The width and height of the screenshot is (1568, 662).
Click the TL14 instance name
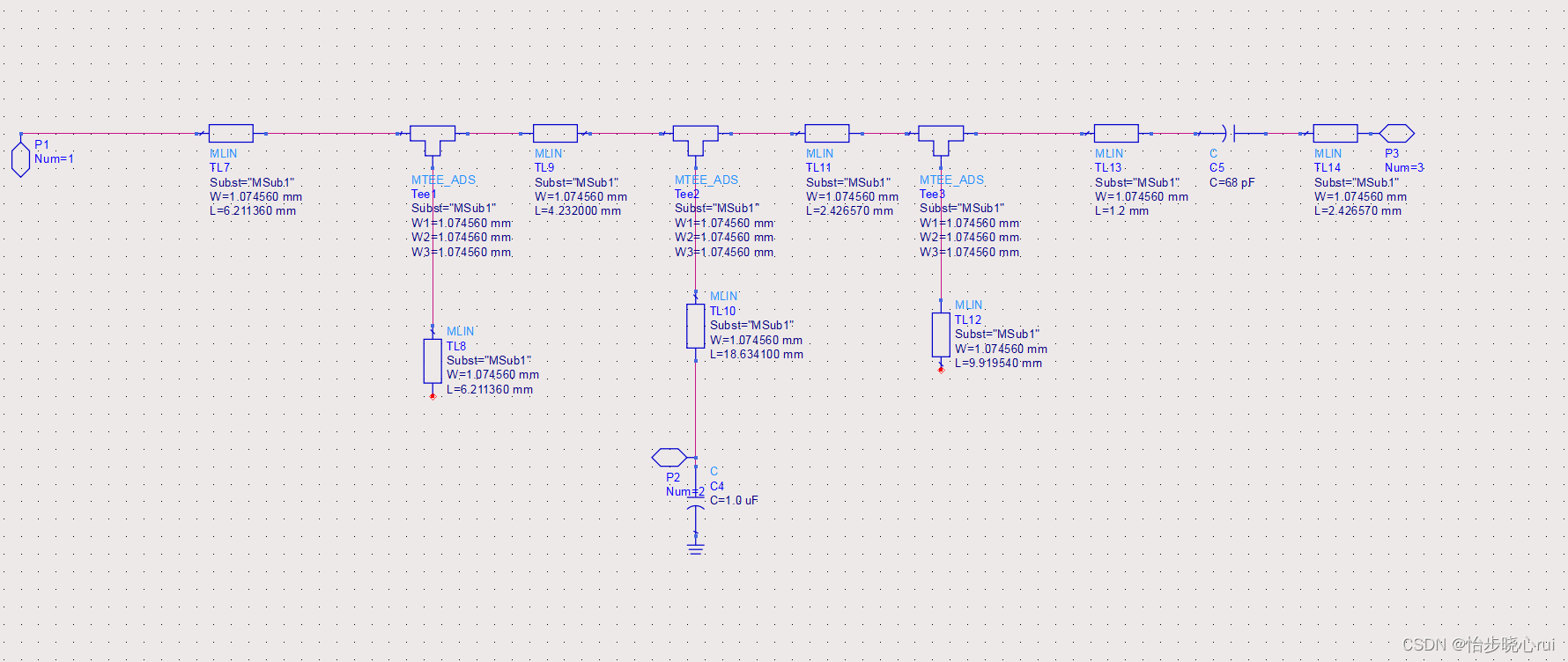pyautogui.click(x=1328, y=167)
